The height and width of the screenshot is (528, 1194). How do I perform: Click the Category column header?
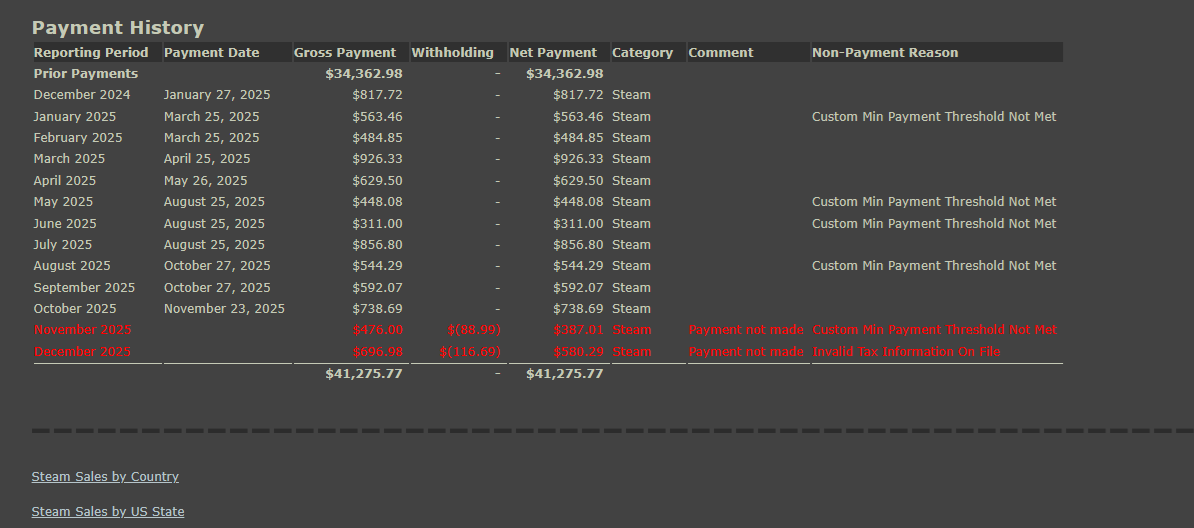coord(643,53)
